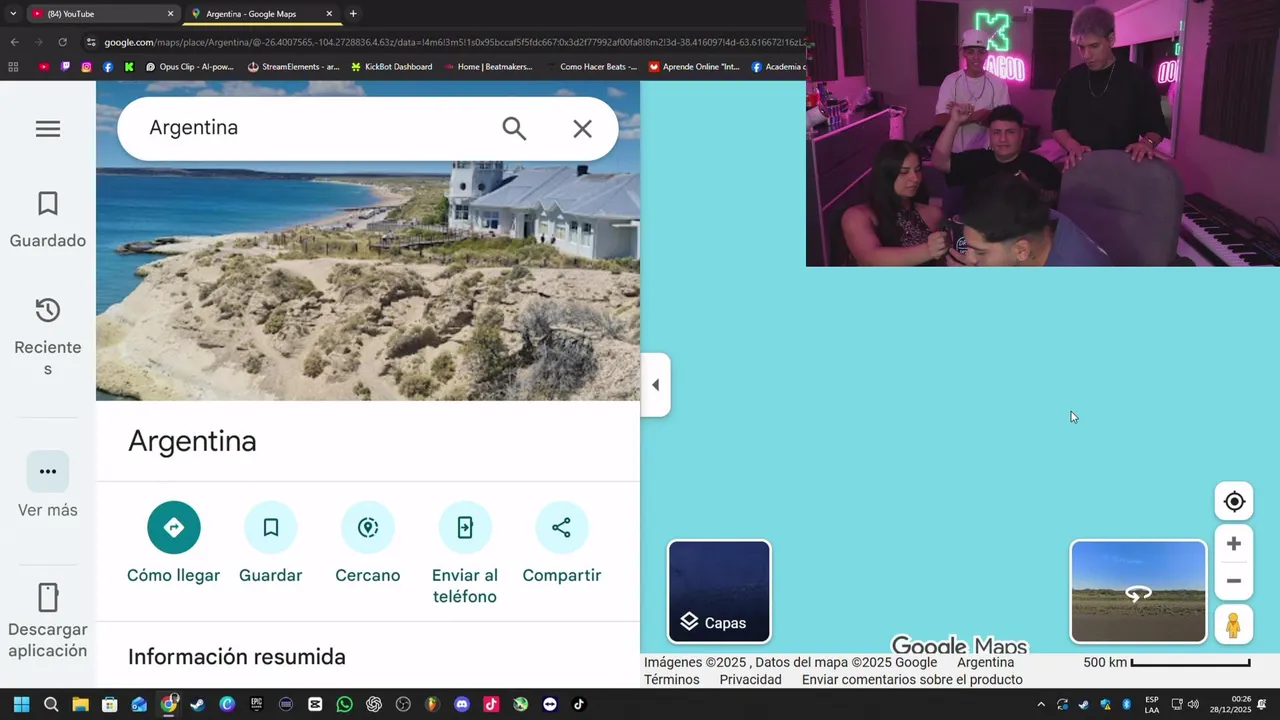Close the (84) YouTube tab

(170, 14)
